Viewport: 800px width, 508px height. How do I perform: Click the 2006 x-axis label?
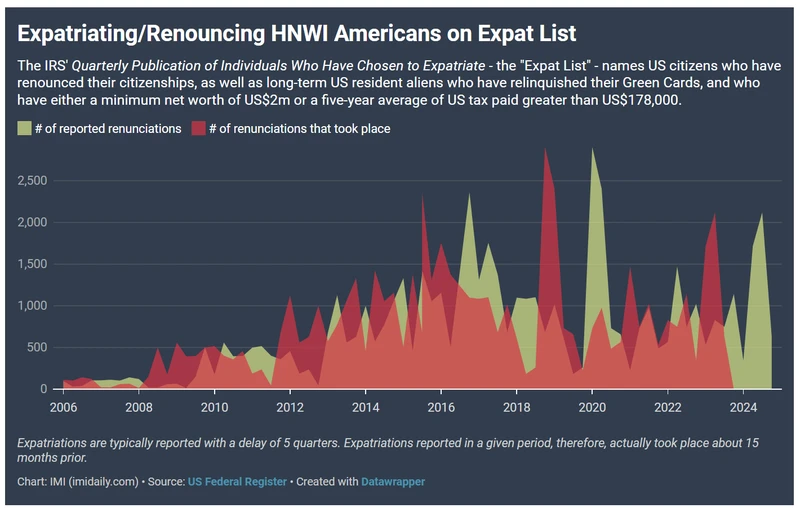[x=63, y=407]
